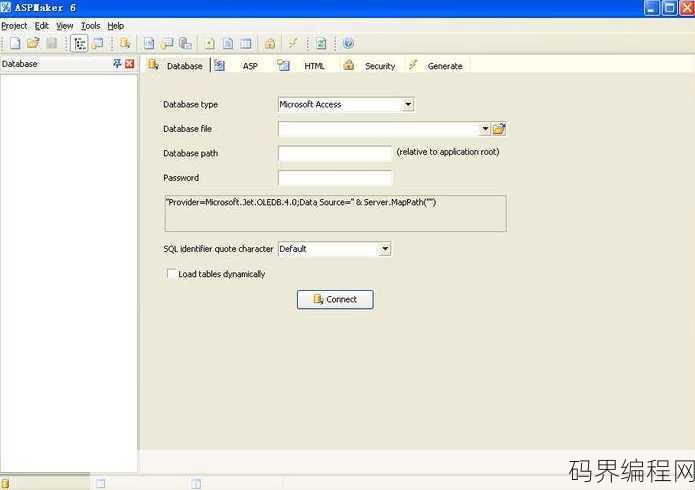This screenshot has height=490, width=695.
Task: Open the Database type dropdown
Action: (x=408, y=105)
